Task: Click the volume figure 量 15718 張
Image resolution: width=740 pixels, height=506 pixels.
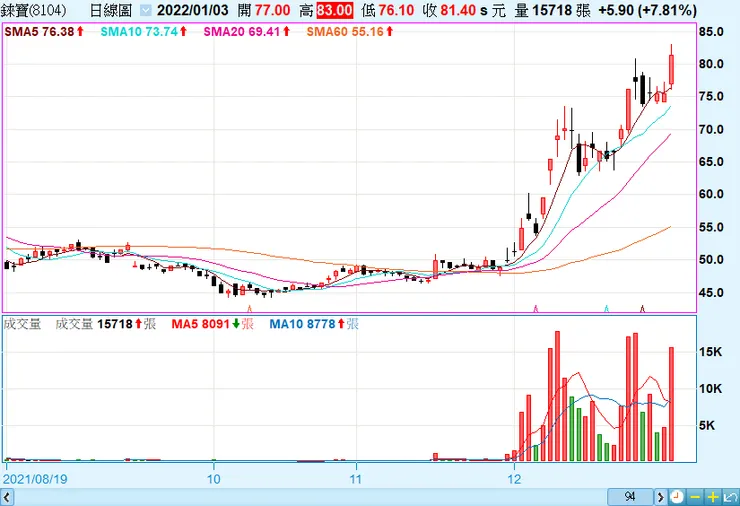Action: [553, 10]
